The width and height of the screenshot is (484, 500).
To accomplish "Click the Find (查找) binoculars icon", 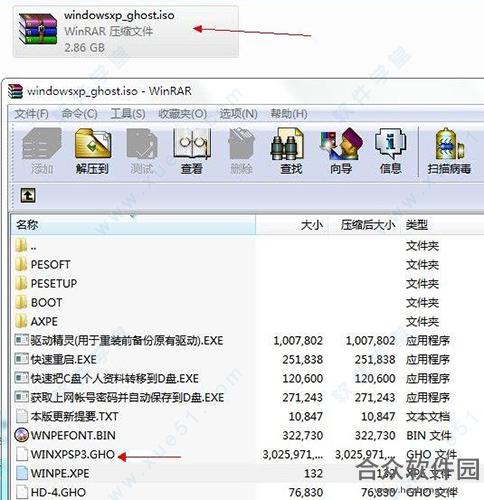I will point(287,144).
